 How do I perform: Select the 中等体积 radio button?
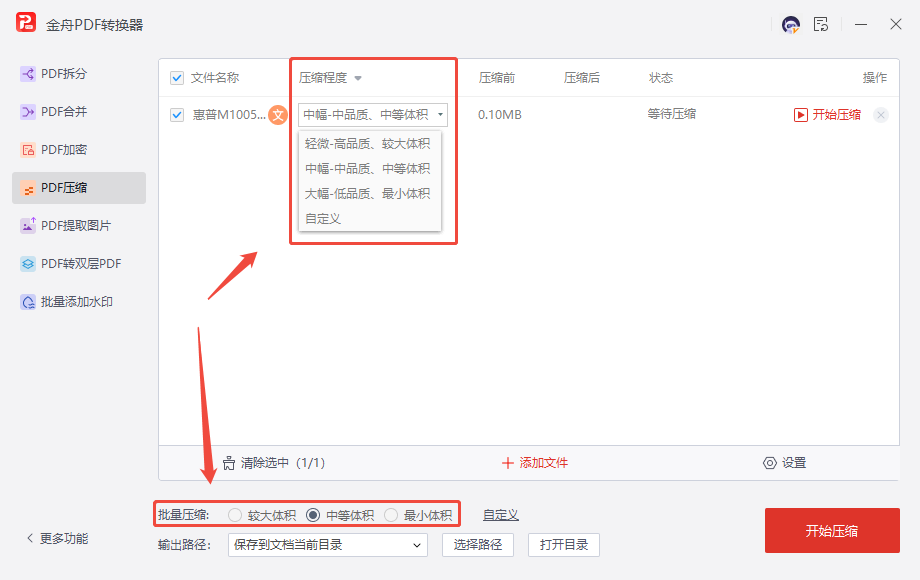[x=313, y=515]
